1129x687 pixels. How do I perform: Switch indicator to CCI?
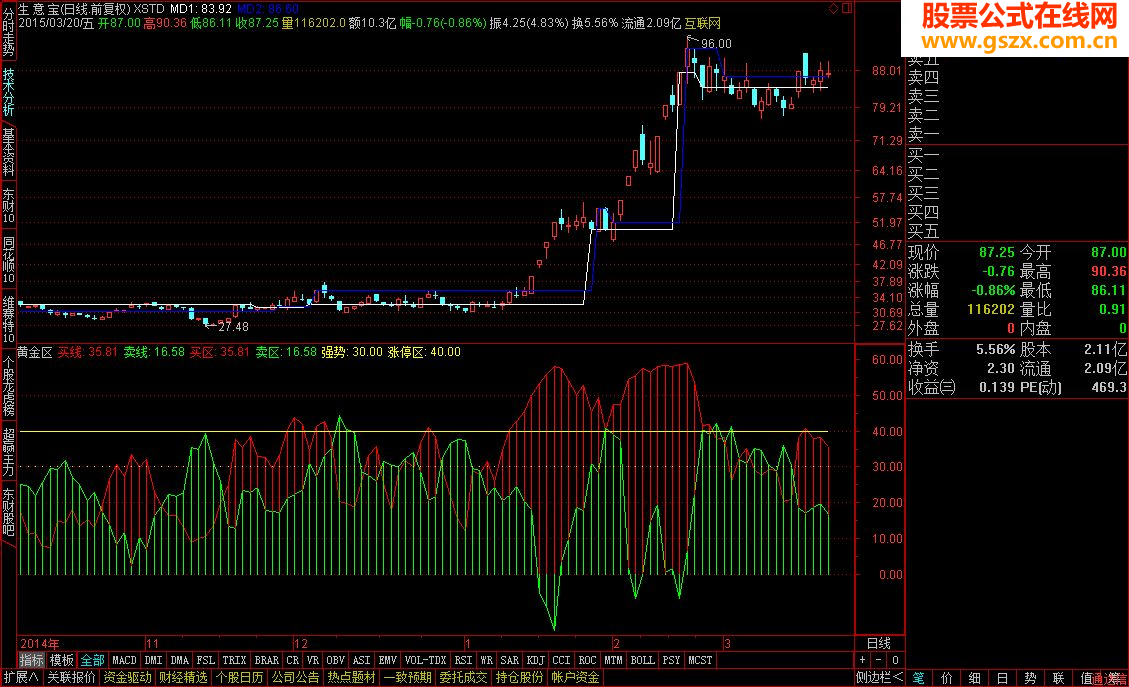pos(562,660)
